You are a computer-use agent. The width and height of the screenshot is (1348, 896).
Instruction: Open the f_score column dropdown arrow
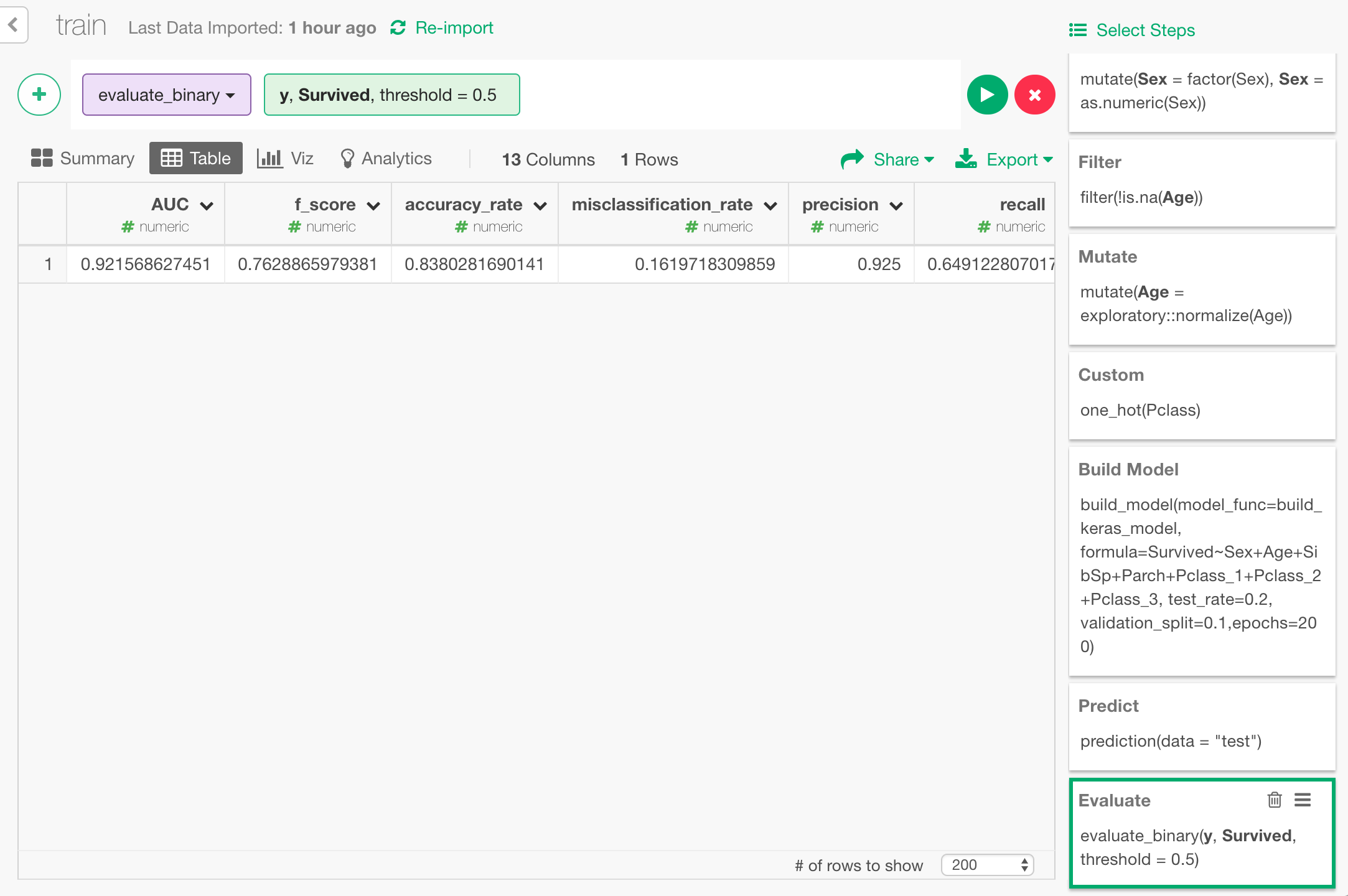pyautogui.click(x=373, y=206)
